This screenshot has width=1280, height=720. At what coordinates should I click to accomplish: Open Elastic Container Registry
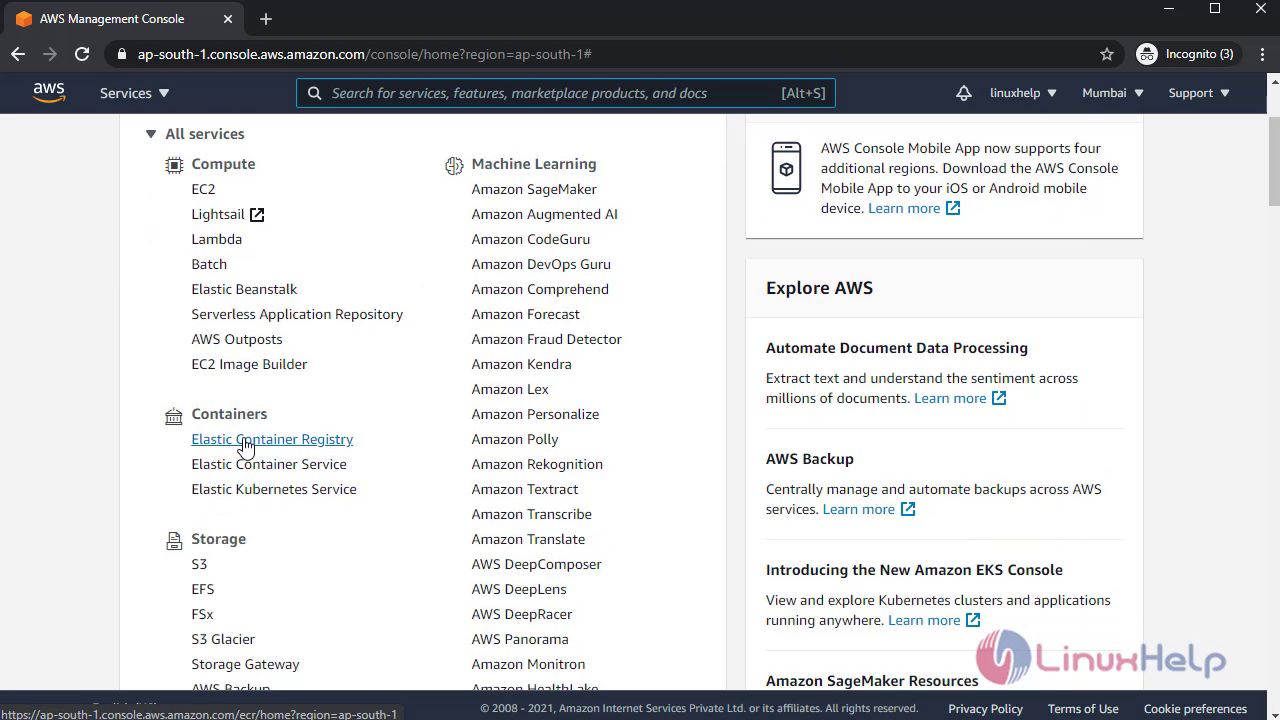(x=272, y=439)
